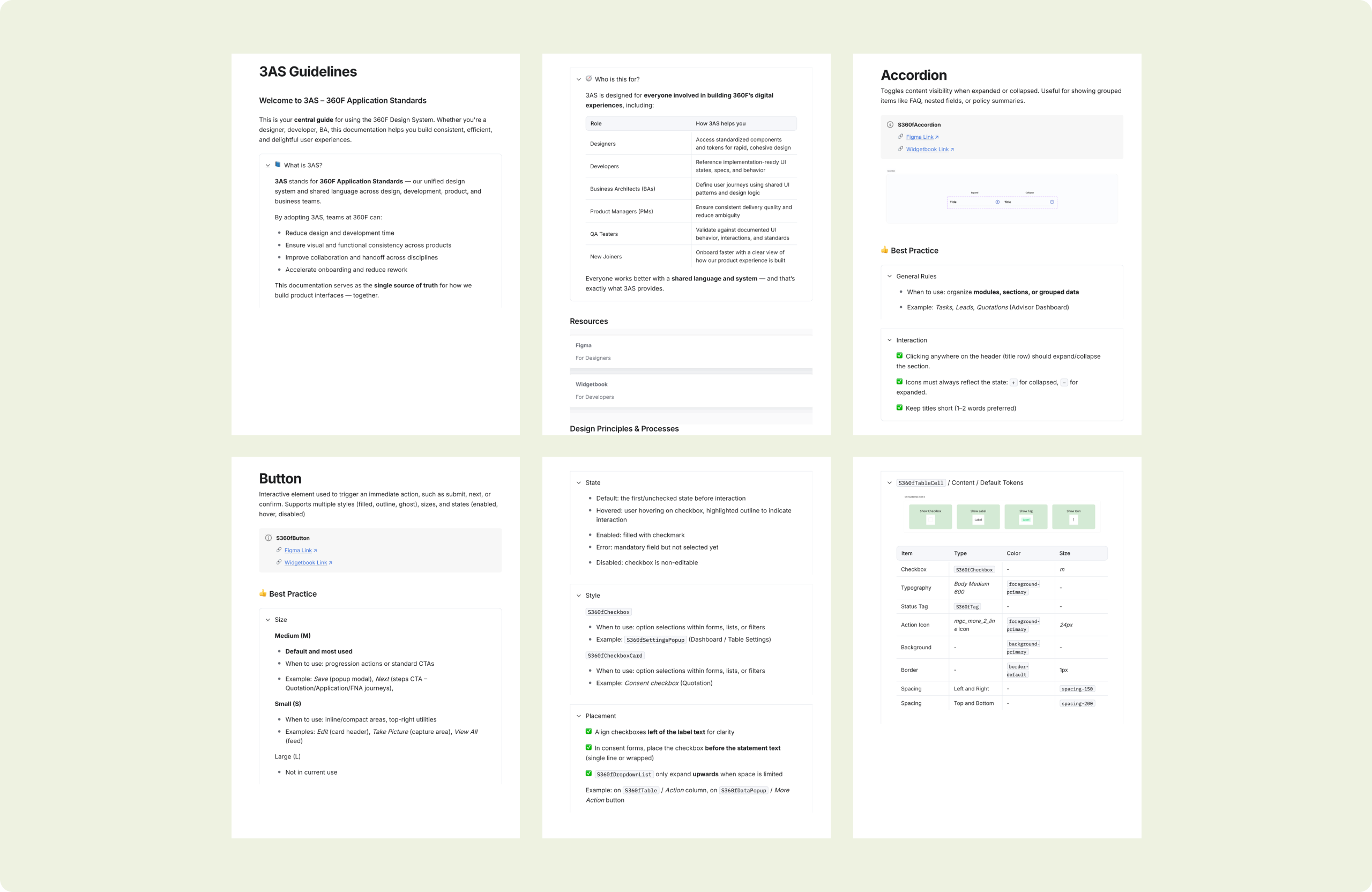Click the S360fCheckboxCard code tag

pos(615,656)
